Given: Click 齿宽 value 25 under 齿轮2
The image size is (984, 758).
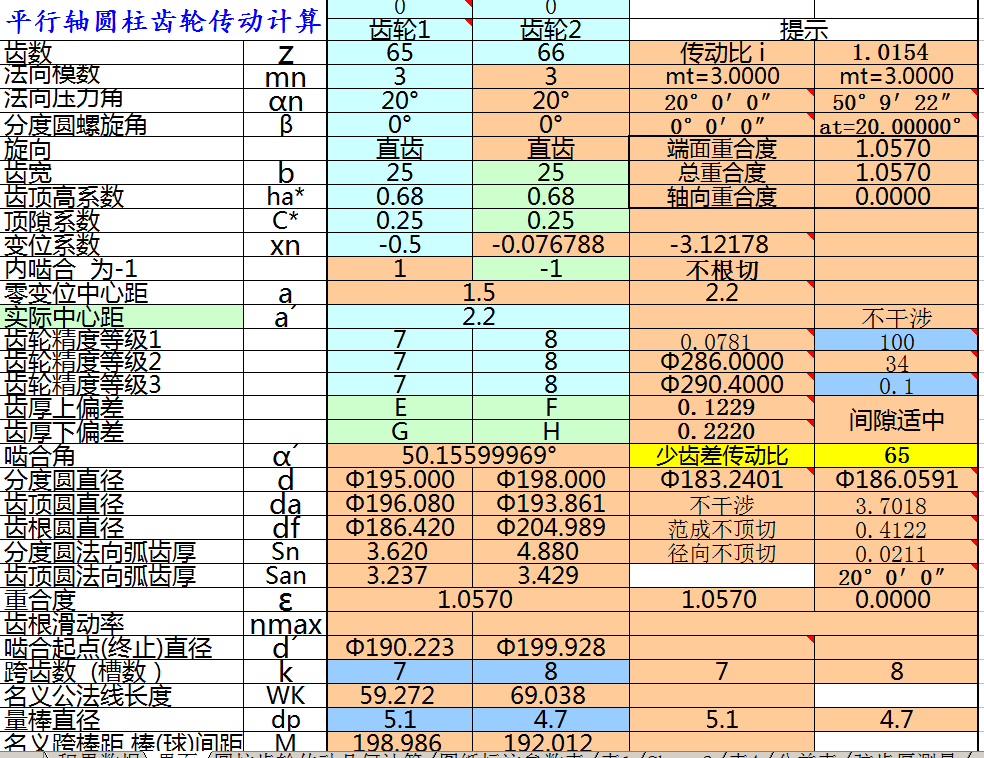Looking at the screenshot, I should [x=550, y=173].
